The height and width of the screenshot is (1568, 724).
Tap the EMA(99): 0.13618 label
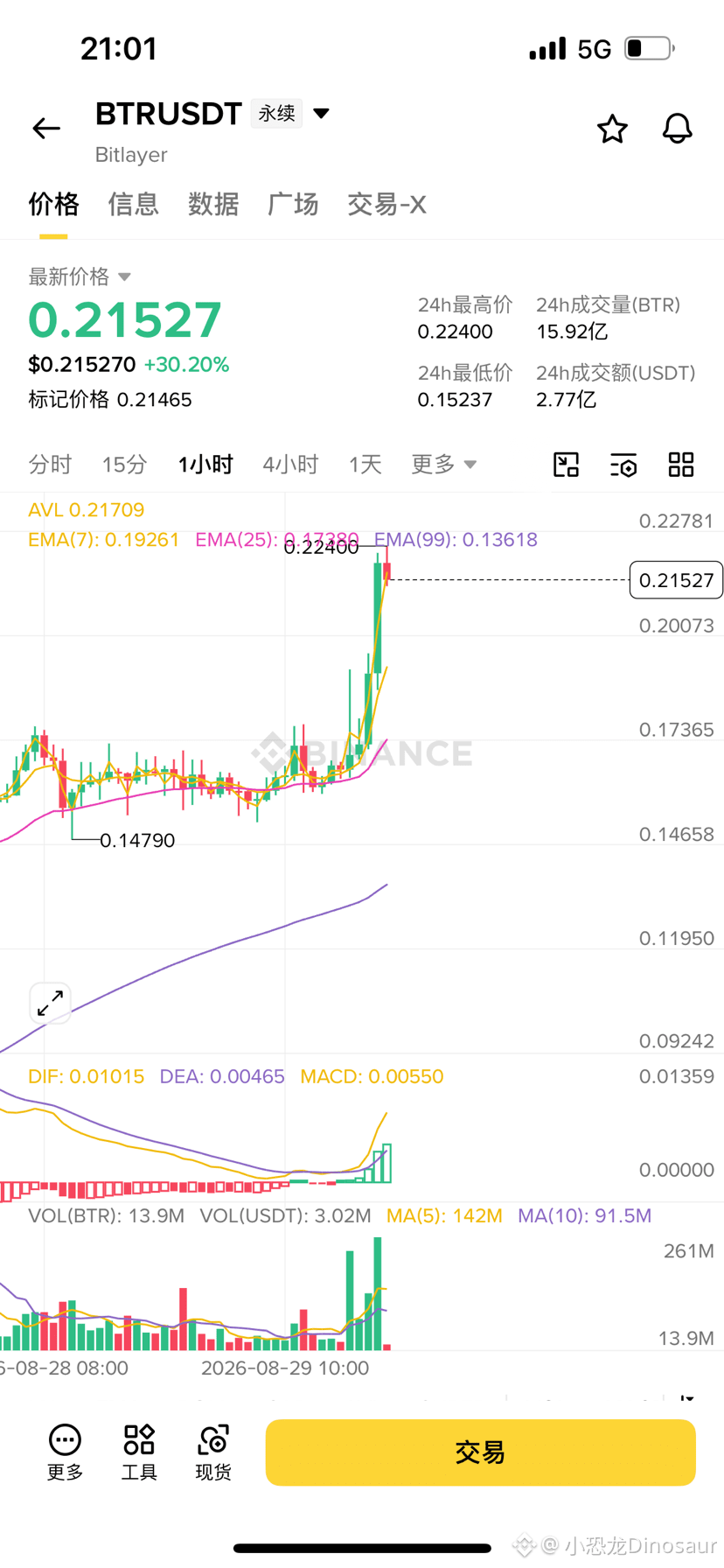coord(456,540)
